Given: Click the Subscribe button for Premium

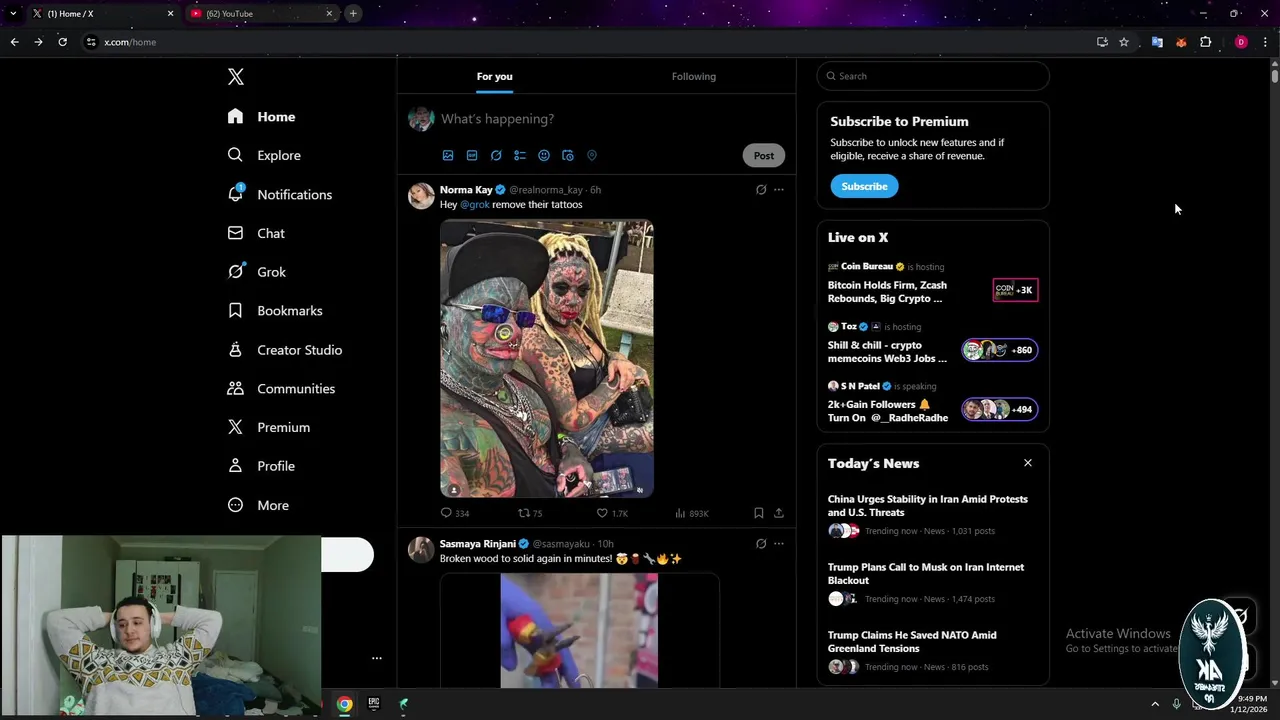Looking at the screenshot, I should (864, 186).
